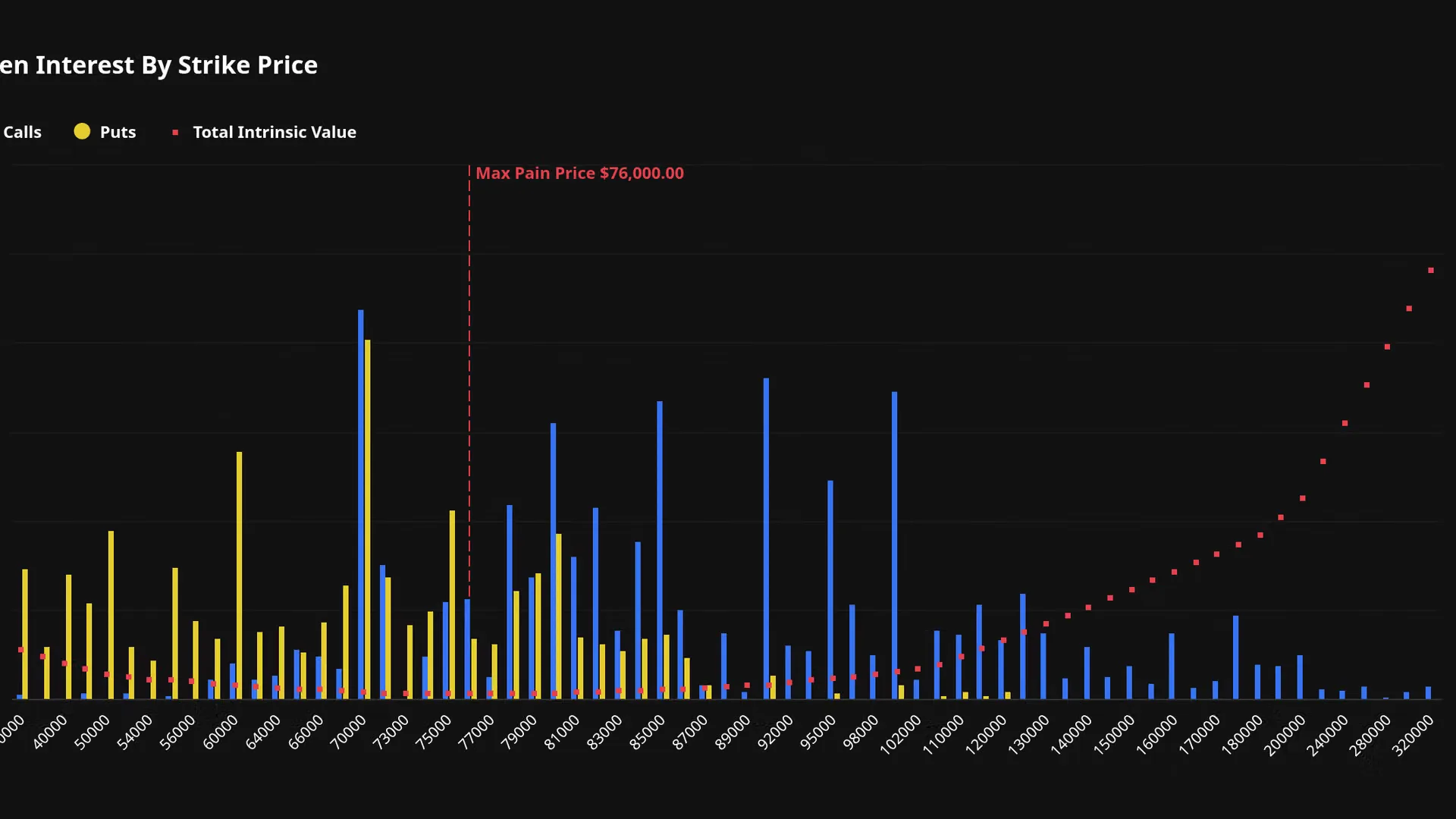
Task: Click the 280000 strike axis label
Action: 1371,735
